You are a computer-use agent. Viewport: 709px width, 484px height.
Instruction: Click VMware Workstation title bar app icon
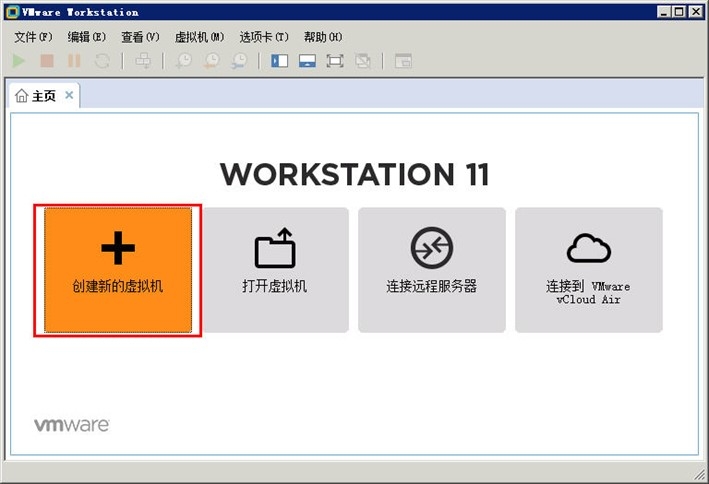click(x=13, y=12)
